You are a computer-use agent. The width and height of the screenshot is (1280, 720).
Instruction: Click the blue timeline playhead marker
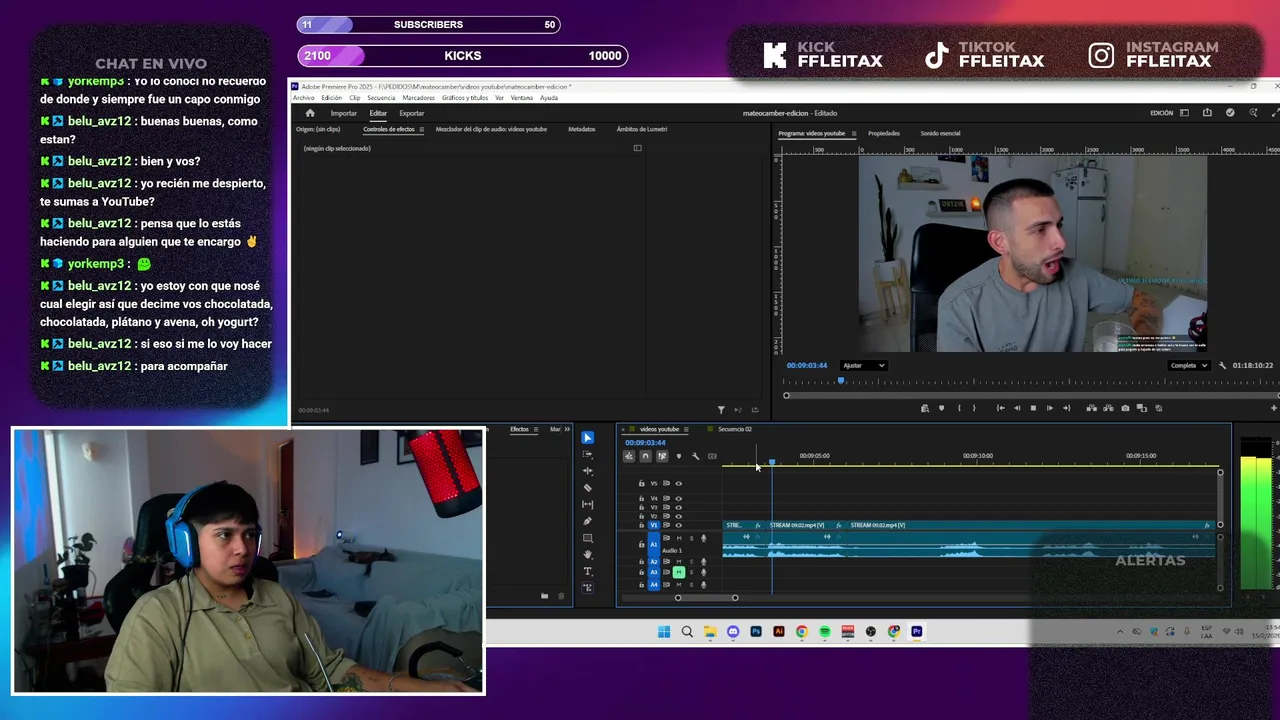tap(771, 462)
